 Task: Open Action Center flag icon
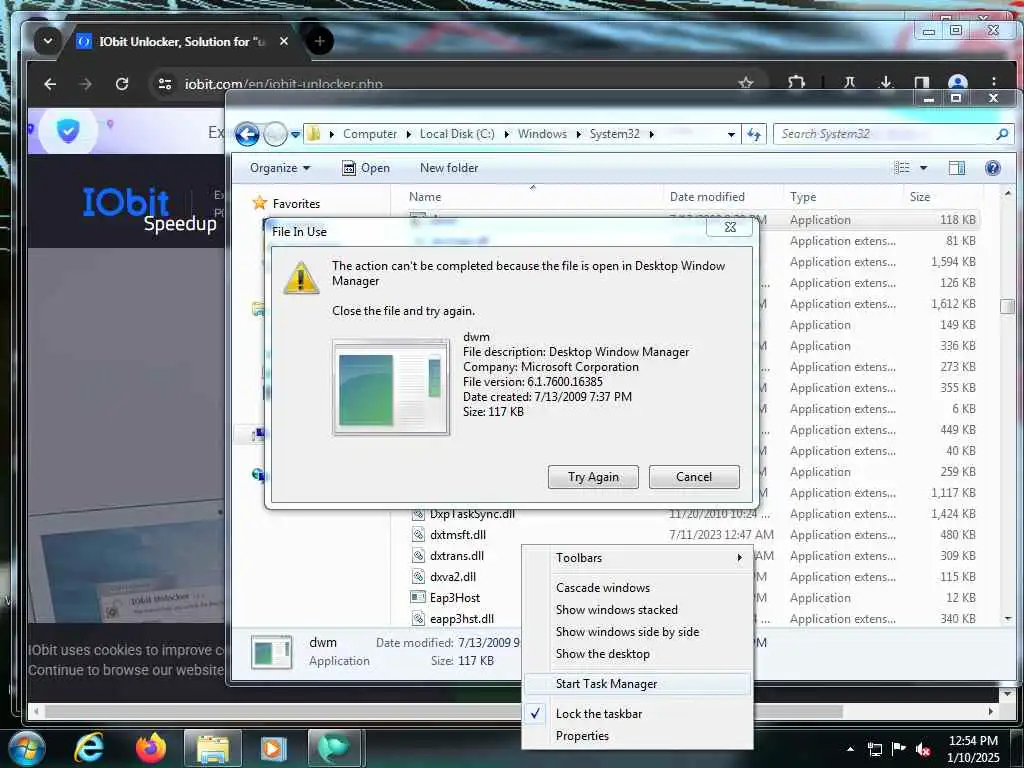(x=899, y=749)
